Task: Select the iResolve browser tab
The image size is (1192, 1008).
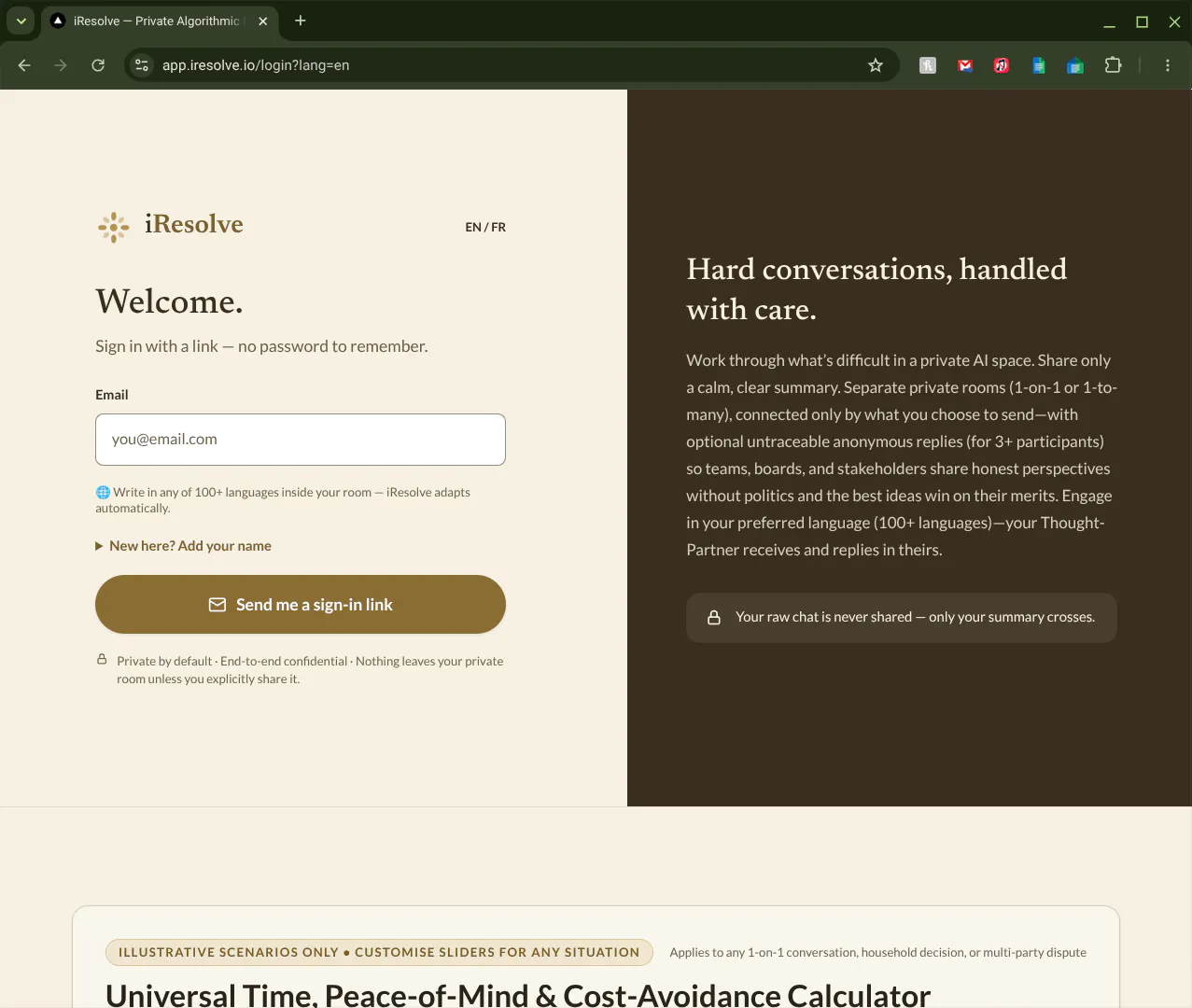Action: coord(160,21)
